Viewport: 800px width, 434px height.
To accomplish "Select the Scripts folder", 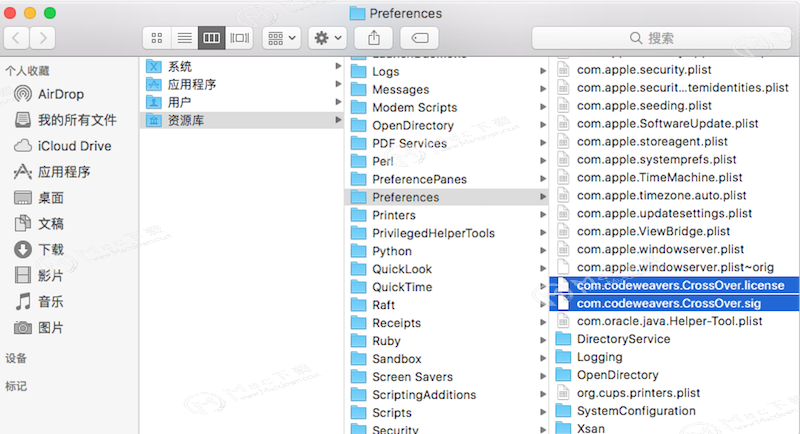I will point(448,413).
